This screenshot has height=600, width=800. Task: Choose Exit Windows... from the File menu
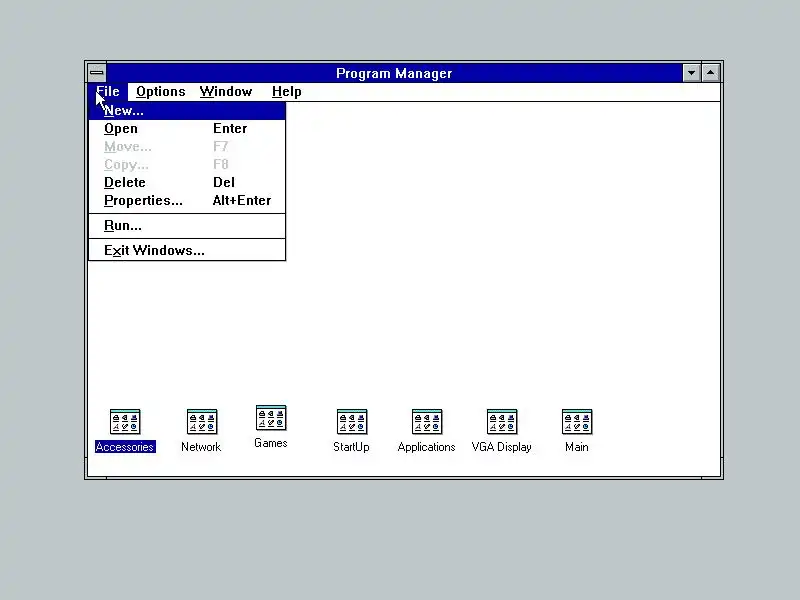pos(187,251)
